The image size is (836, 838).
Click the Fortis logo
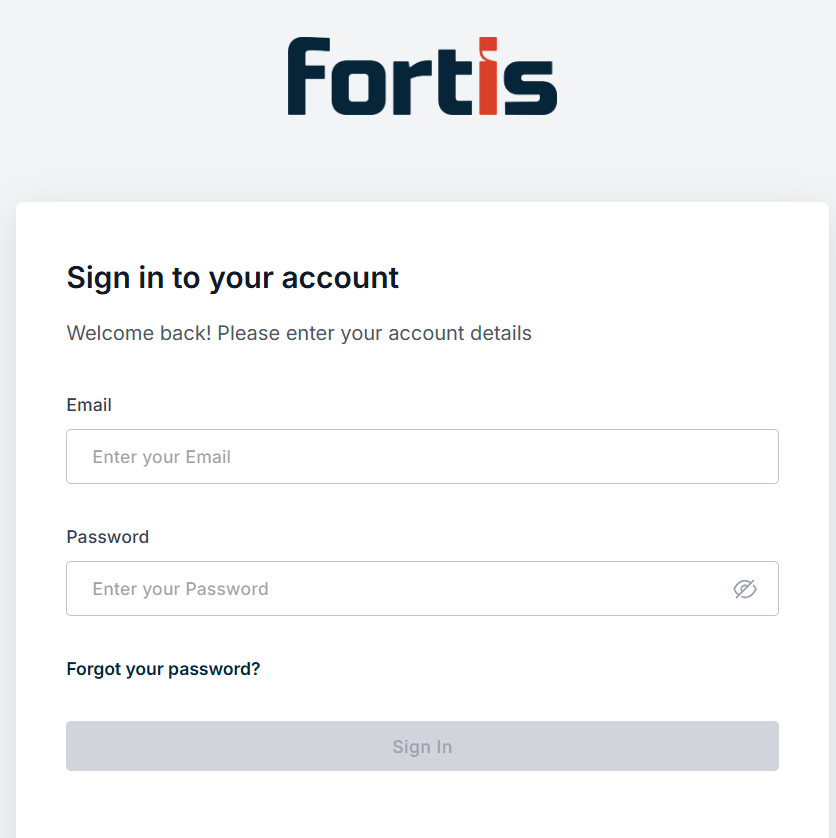[420, 75]
